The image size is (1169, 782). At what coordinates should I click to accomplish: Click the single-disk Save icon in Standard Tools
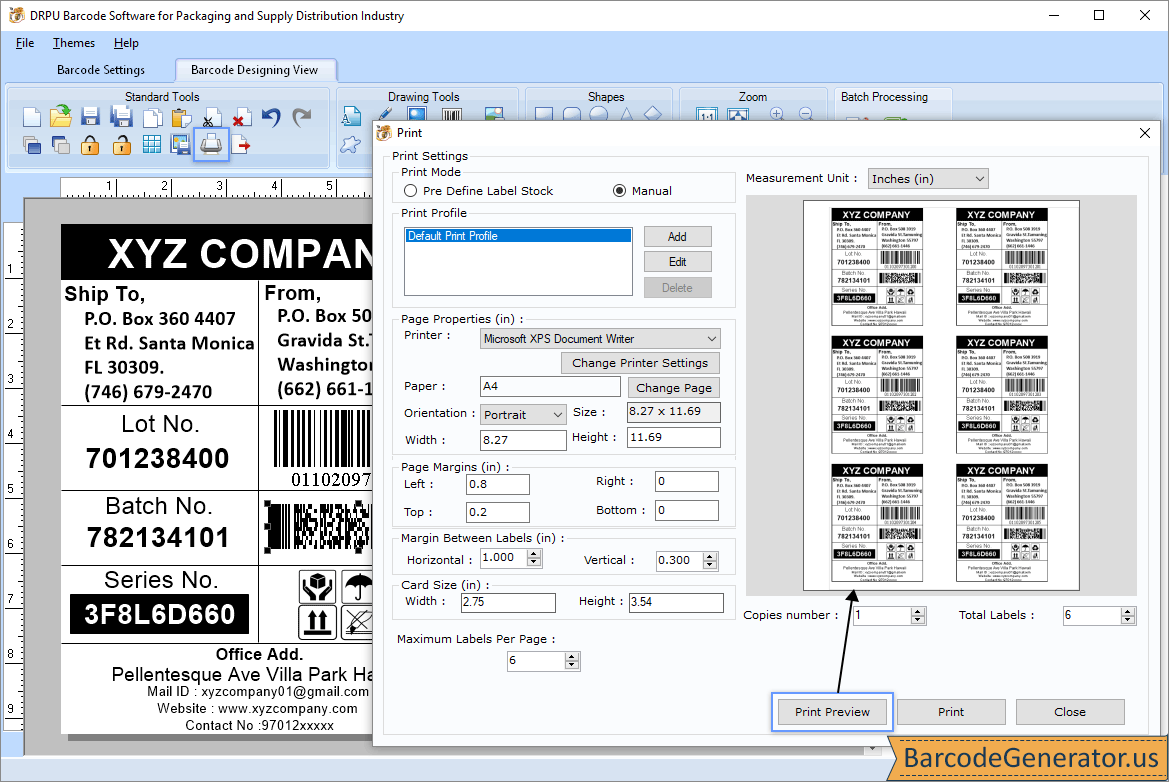(x=90, y=117)
